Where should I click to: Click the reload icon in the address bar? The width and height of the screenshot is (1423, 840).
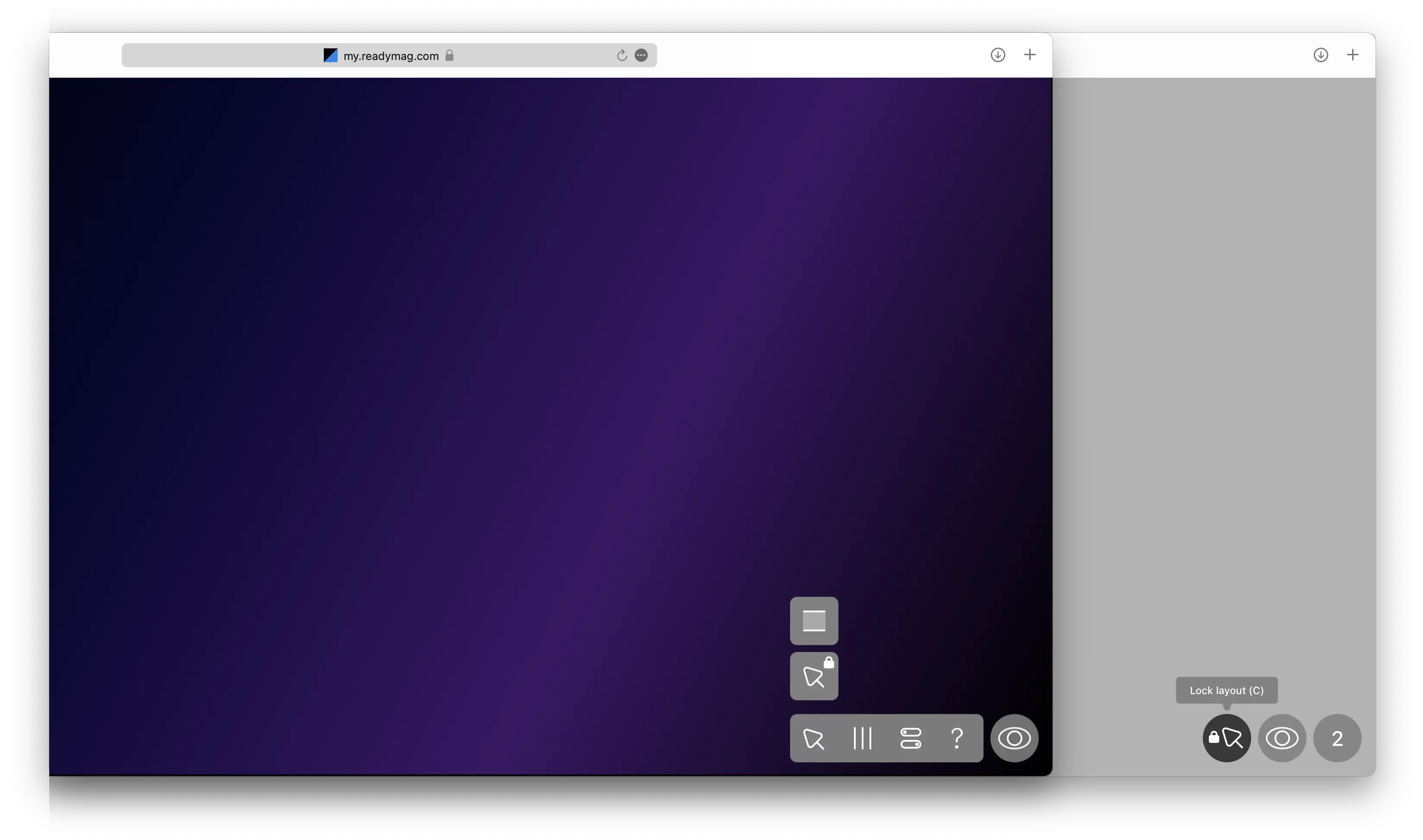coord(621,56)
